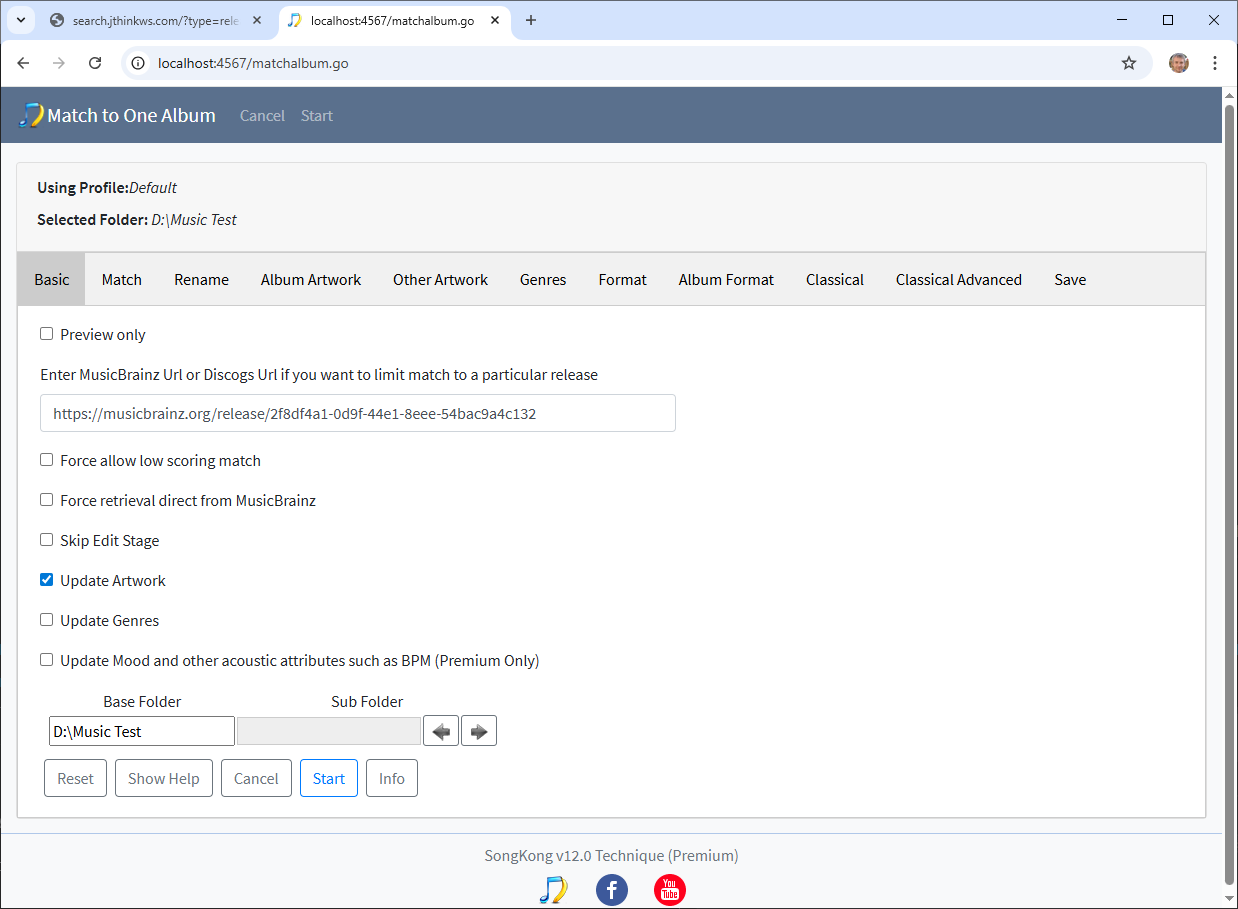1238x909 pixels.
Task: Click the SongKong logo icon in header
Action: [31, 115]
